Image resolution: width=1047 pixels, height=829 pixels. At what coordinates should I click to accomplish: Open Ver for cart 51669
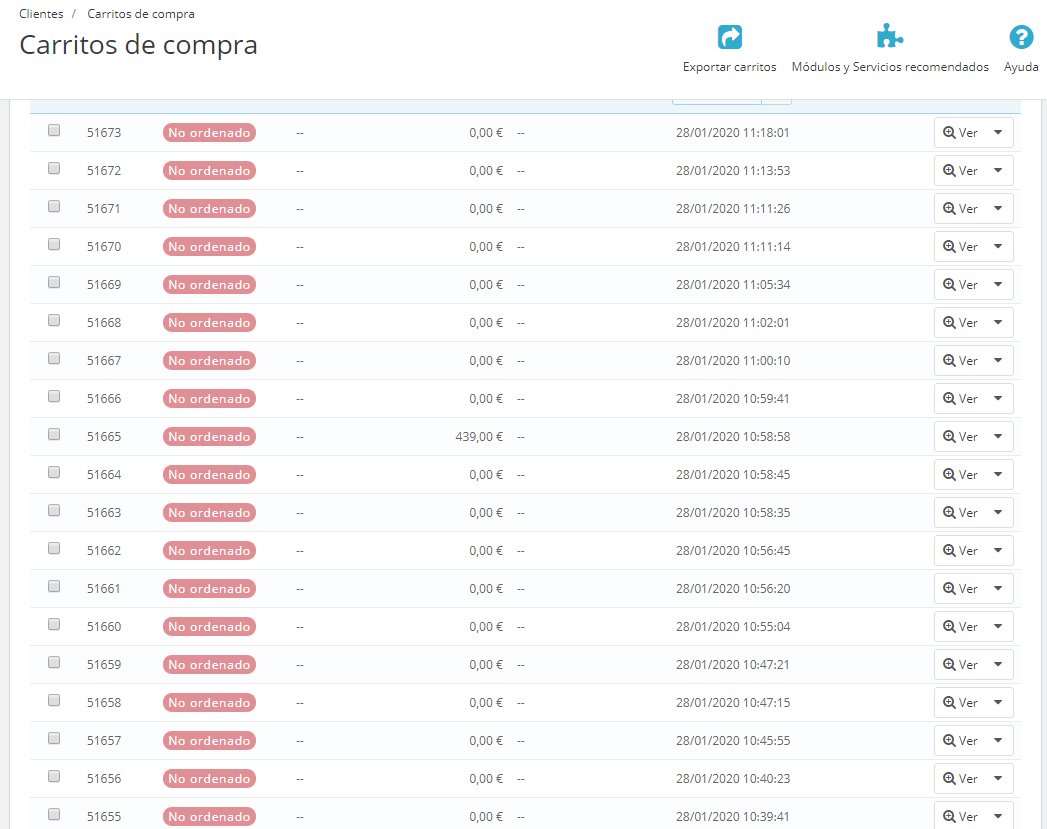tap(960, 284)
